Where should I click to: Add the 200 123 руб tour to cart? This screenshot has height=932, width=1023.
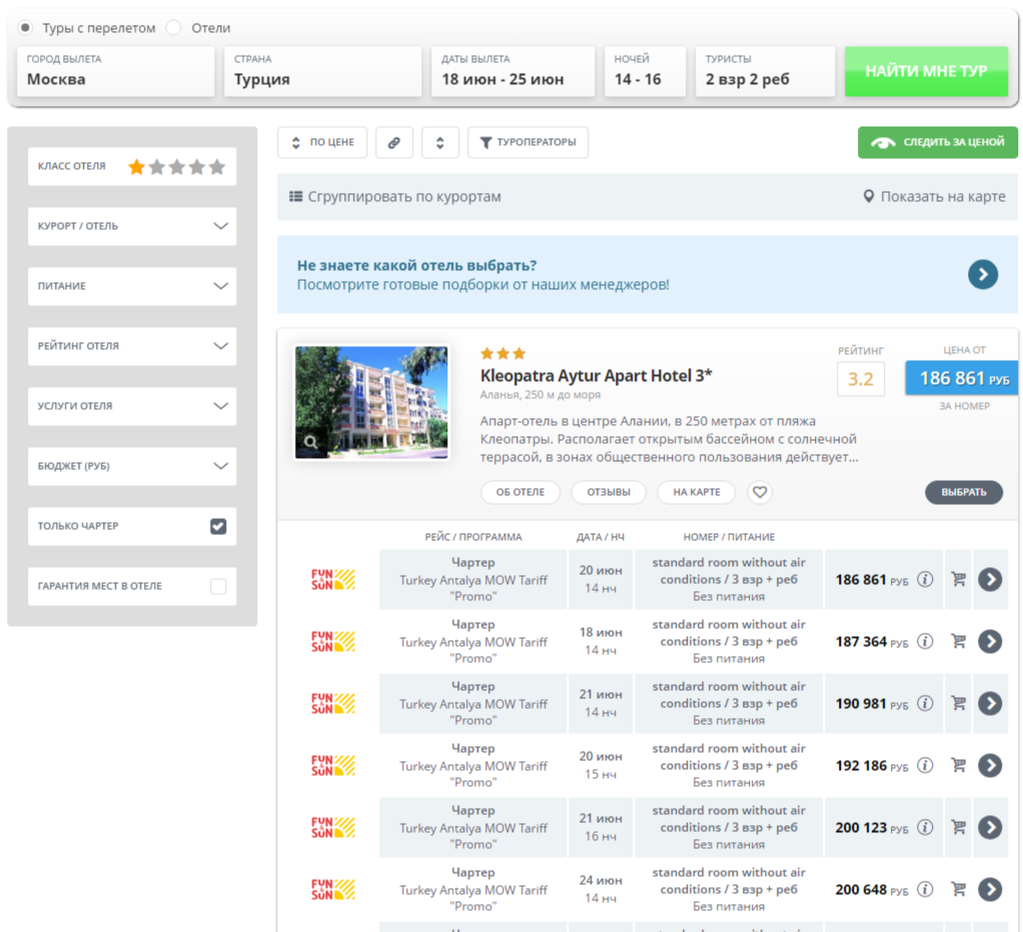[x=958, y=827]
